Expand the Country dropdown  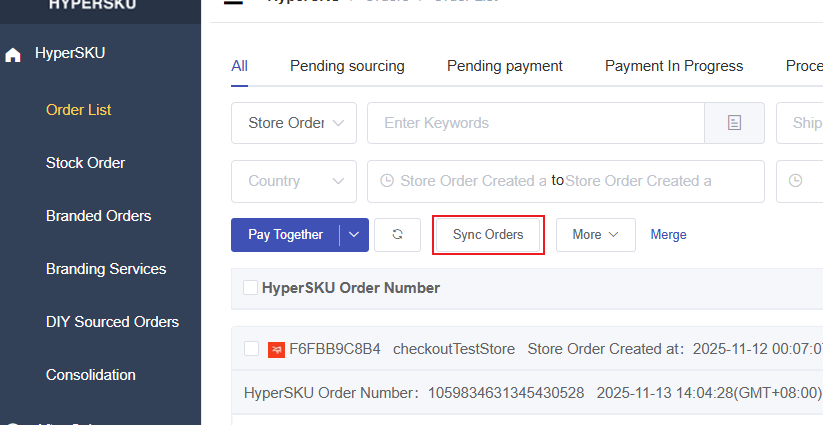[294, 181]
